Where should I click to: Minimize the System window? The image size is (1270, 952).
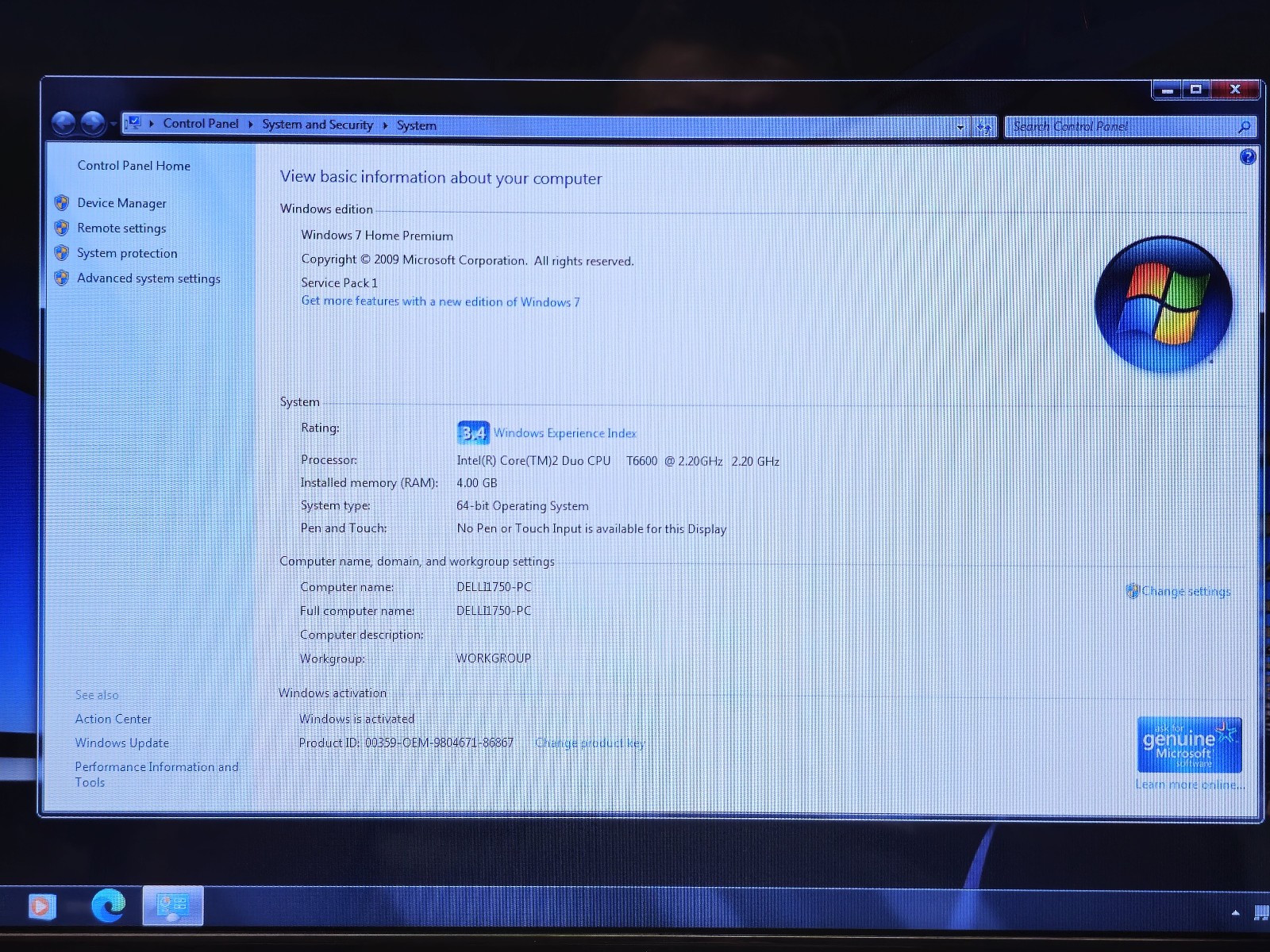coord(1167,90)
